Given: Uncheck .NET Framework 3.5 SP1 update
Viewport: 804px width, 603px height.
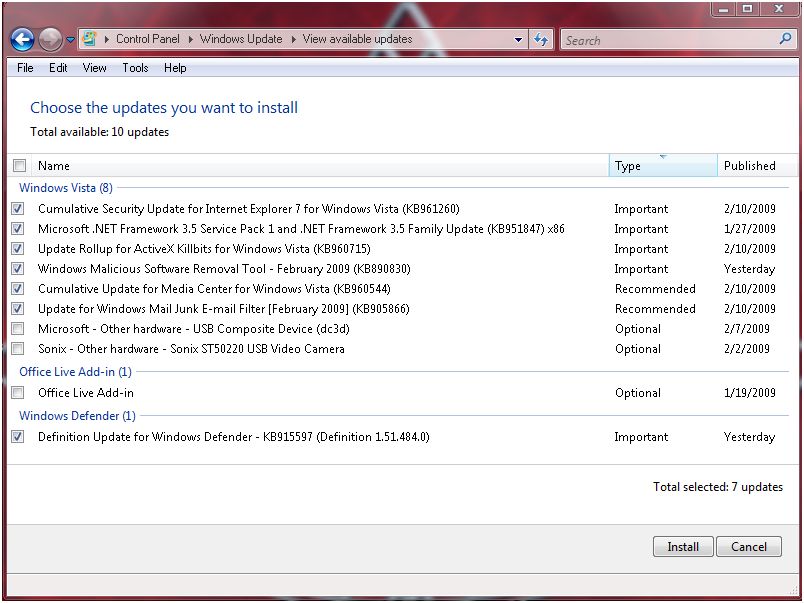Looking at the screenshot, I should coord(18,229).
